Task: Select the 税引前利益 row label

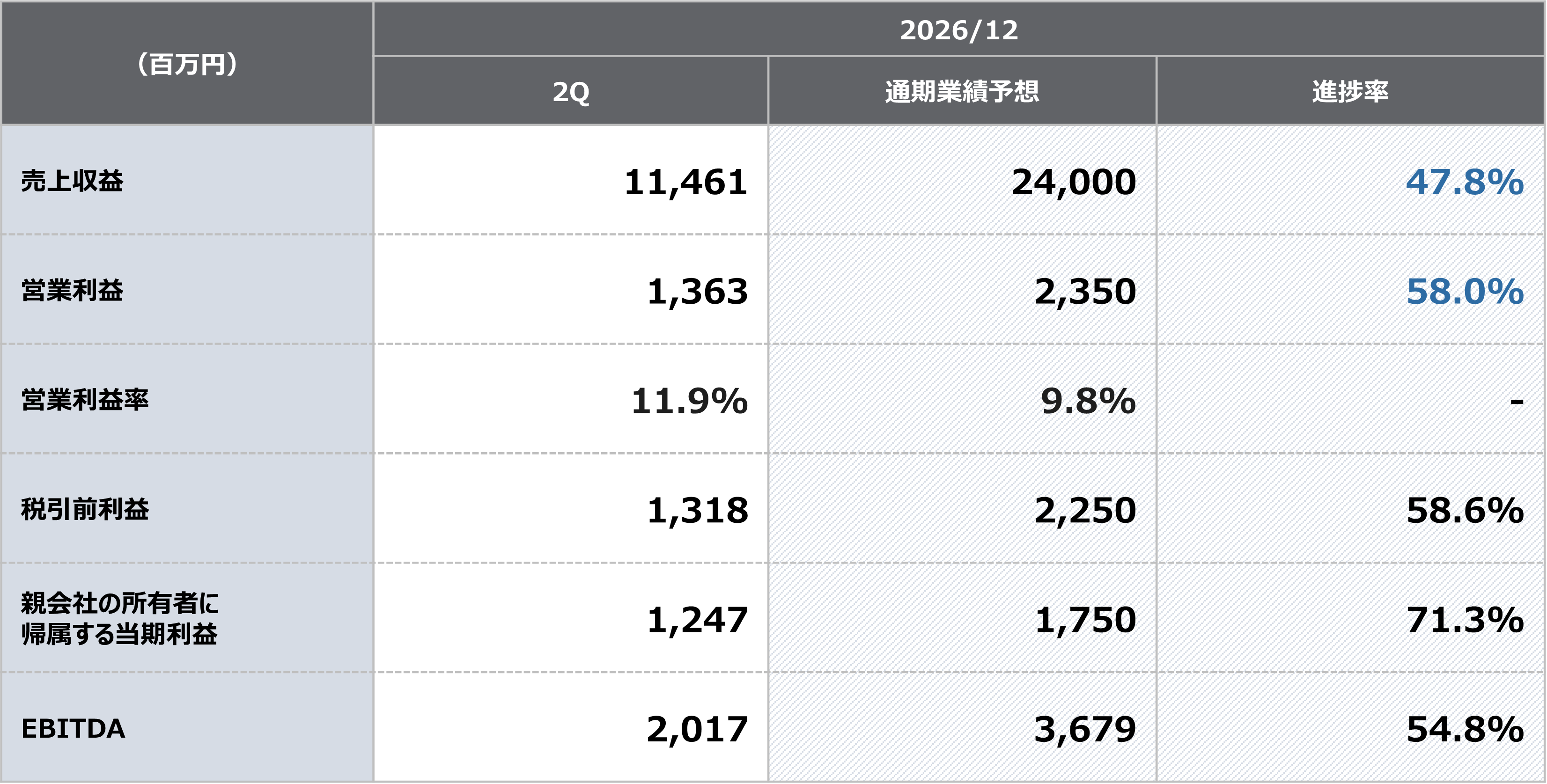Action: (85, 509)
